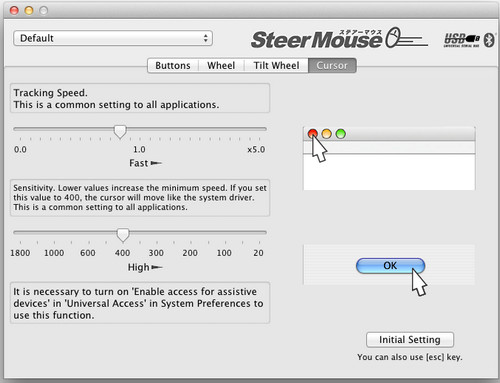Click the Sensitivity description text box

(140, 198)
